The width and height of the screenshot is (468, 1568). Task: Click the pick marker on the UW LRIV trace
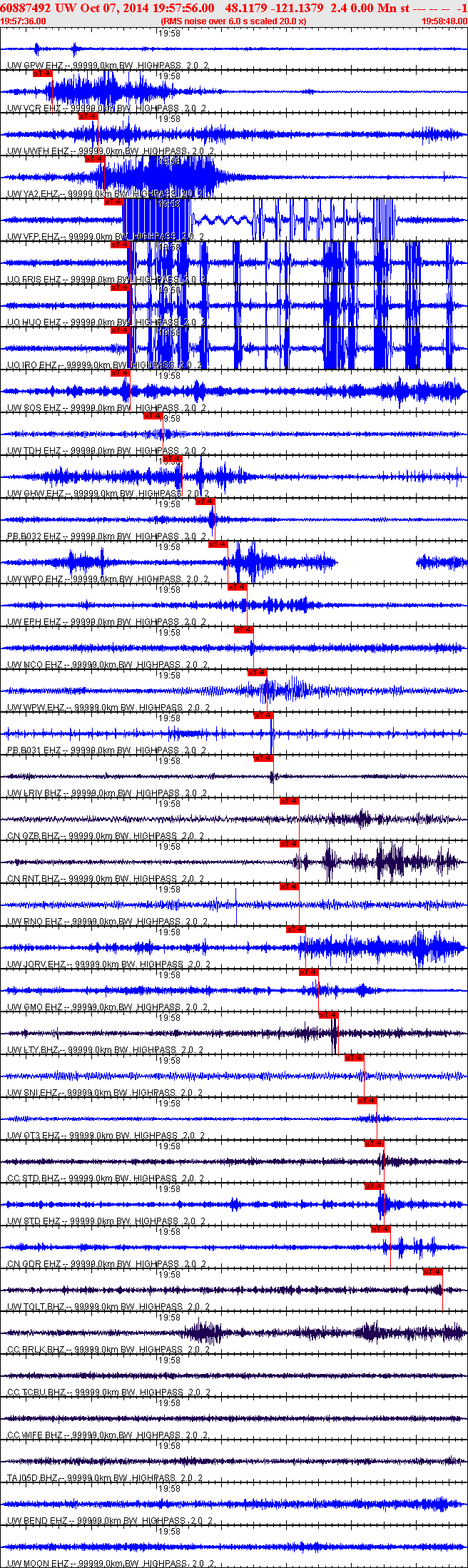pos(263,758)
